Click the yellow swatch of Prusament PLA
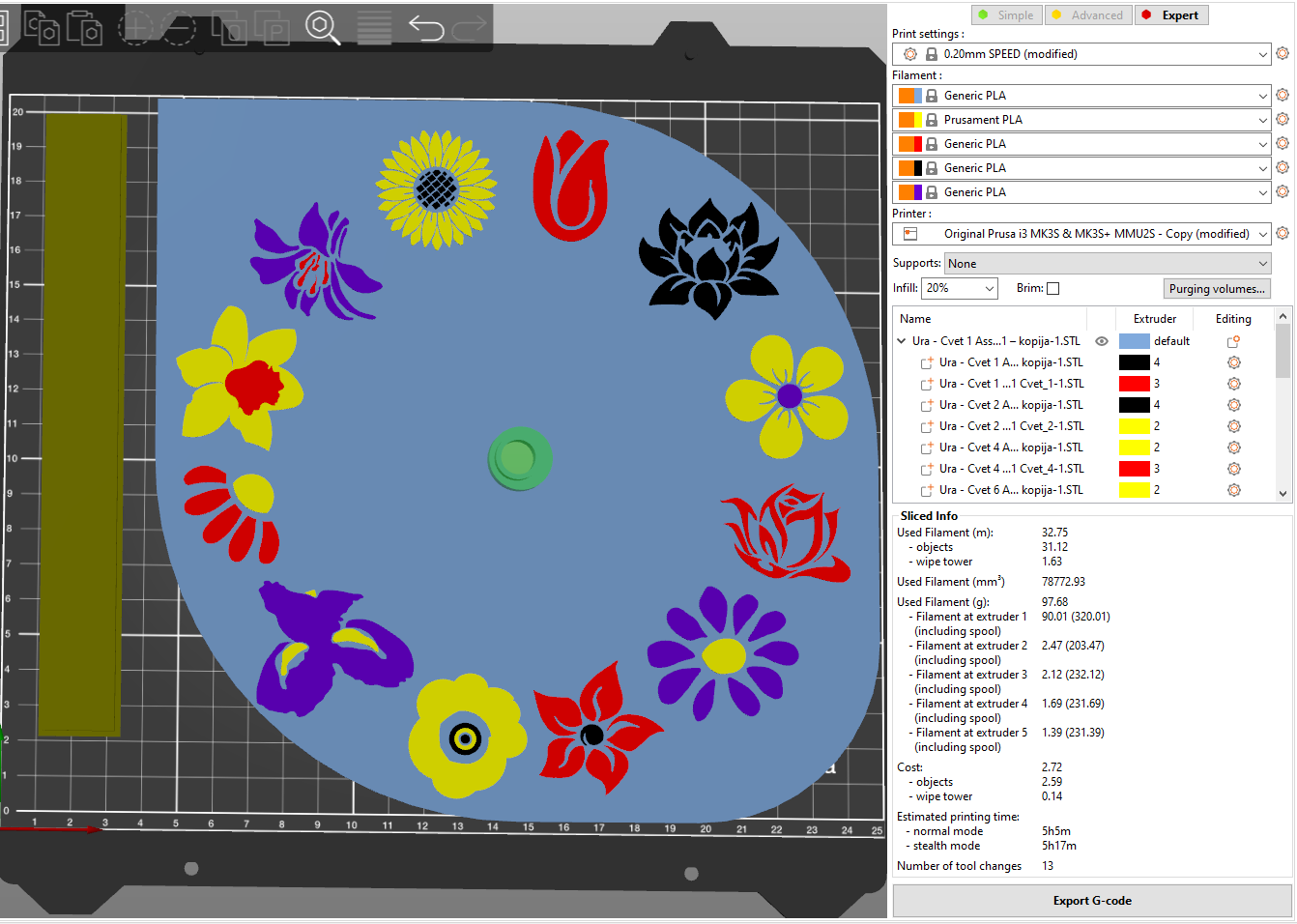Viewport: 1297px width, 924px height. click(x=916, y=120)
